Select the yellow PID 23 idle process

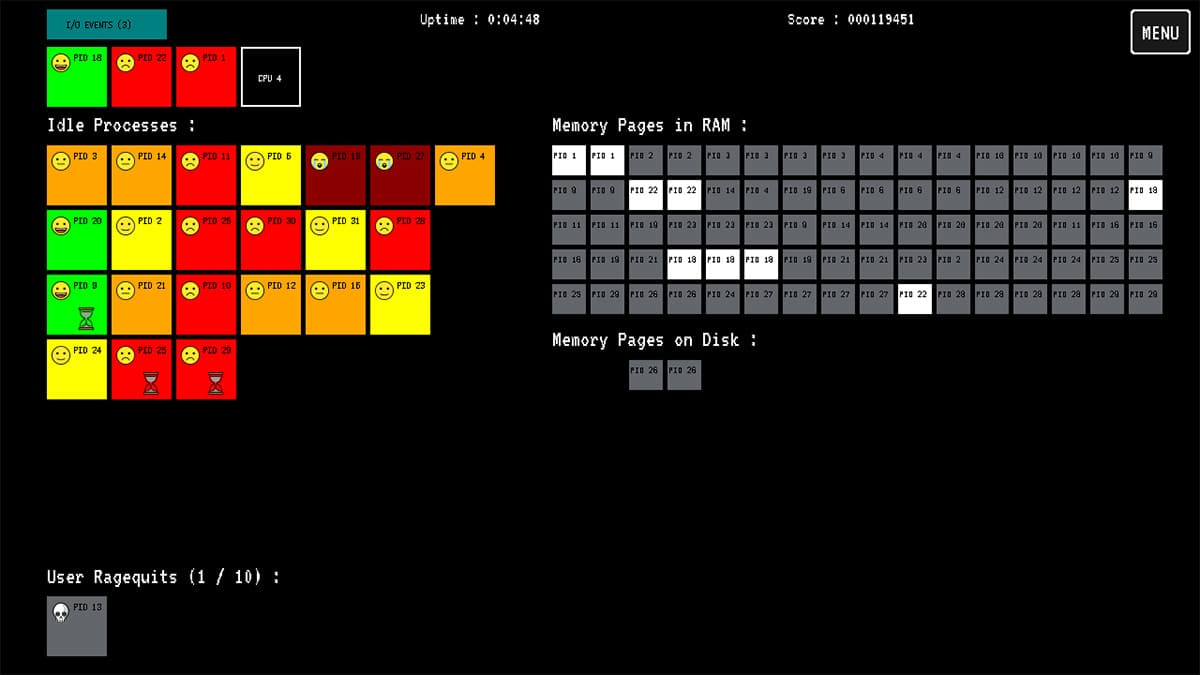400,305
